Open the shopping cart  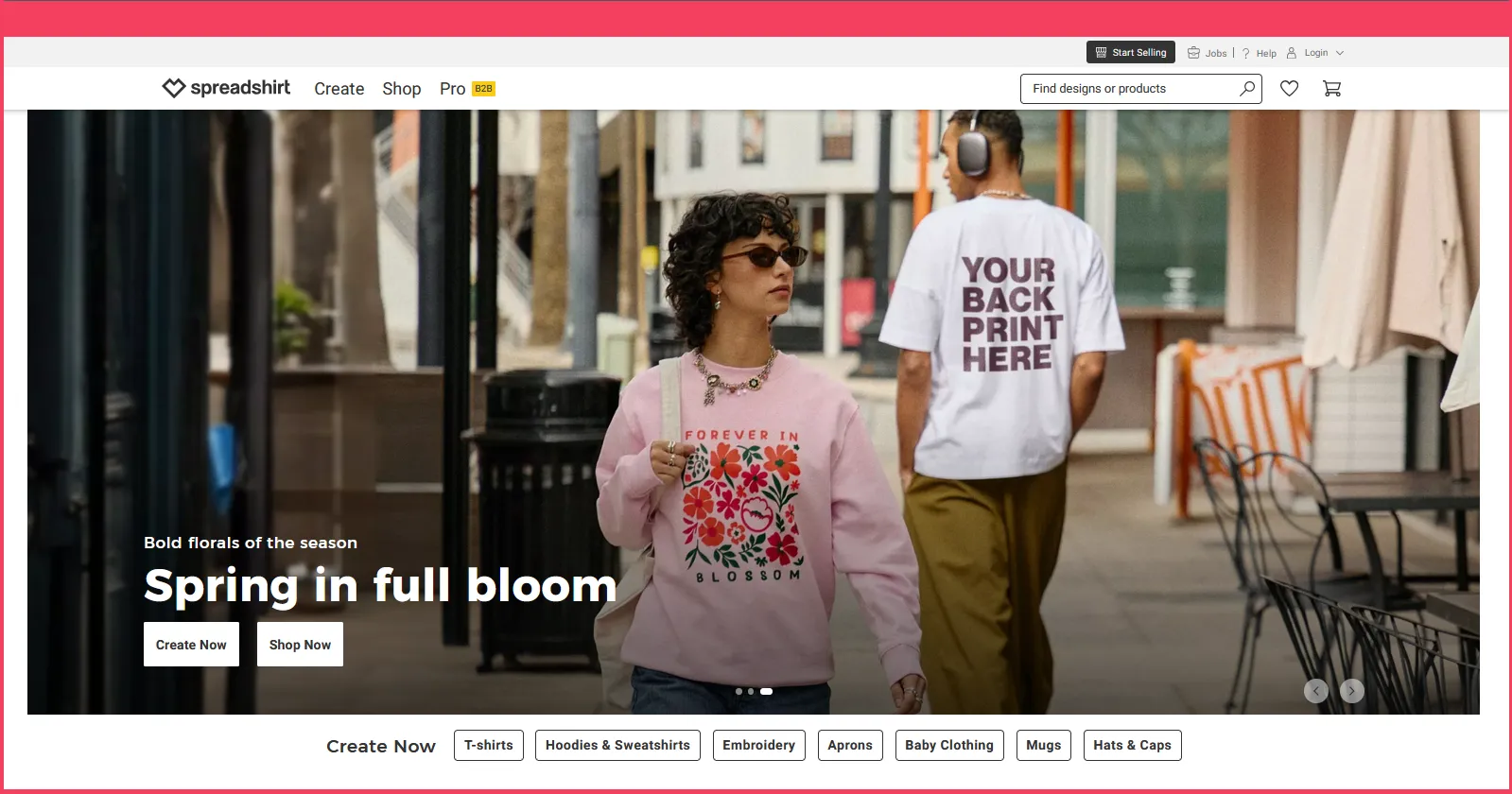1331,88
